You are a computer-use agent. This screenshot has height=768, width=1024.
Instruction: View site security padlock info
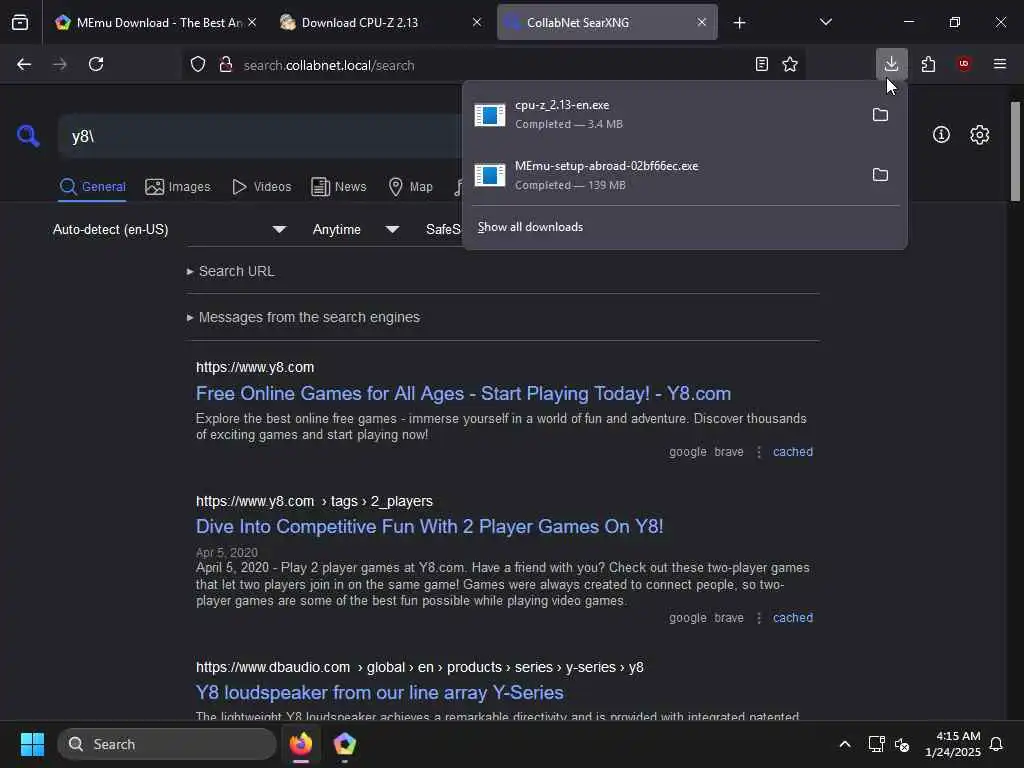click(x=226, y=64)
